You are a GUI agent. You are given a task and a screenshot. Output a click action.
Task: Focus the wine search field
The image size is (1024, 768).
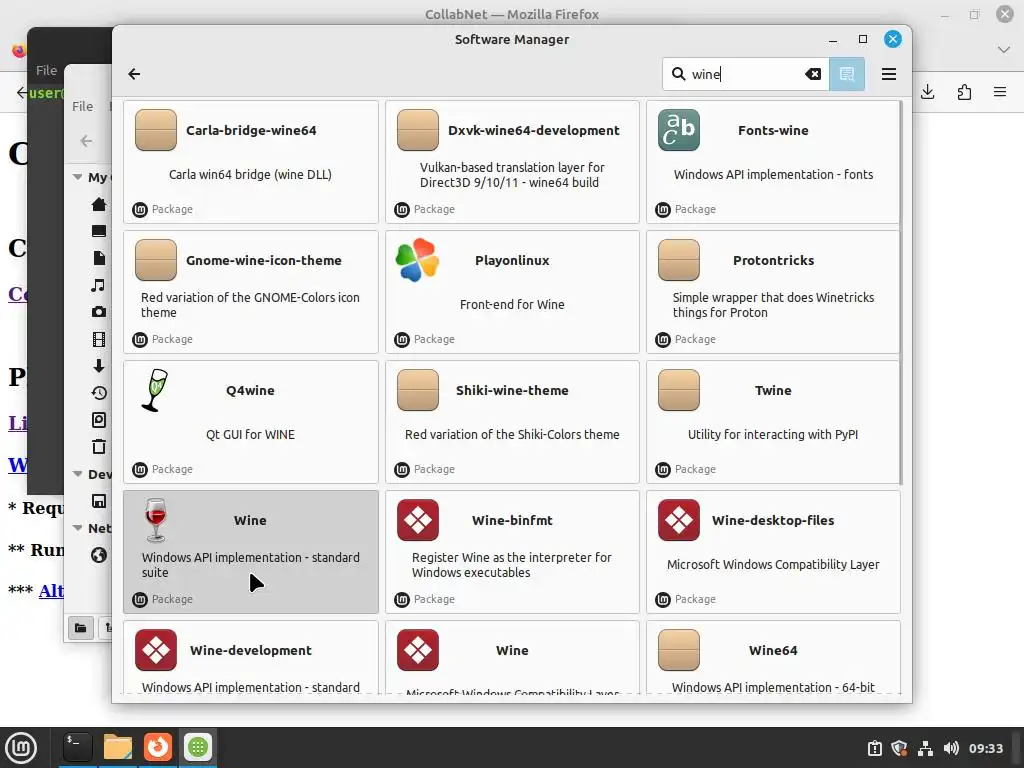tap(745, 74)
